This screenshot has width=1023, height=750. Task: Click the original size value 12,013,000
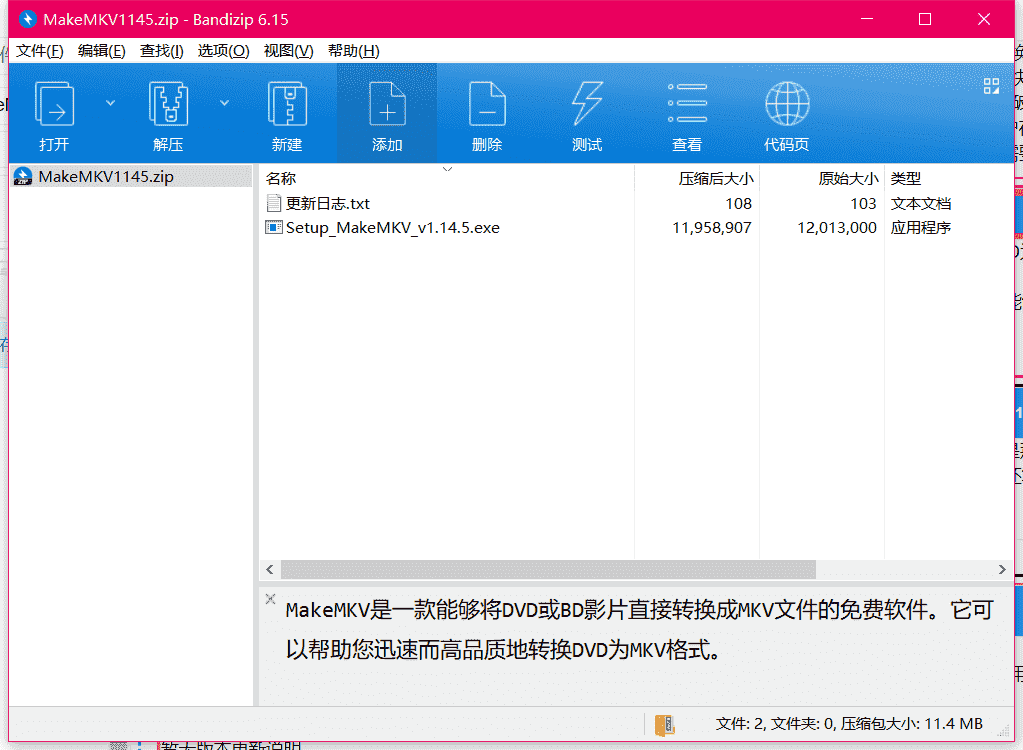[x=837, y=228]
